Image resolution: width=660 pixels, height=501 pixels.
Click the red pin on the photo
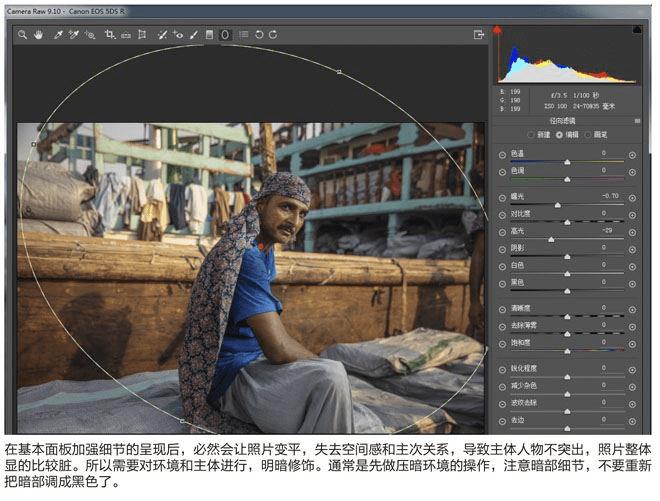pyautogui.click(x=261, y=246)
